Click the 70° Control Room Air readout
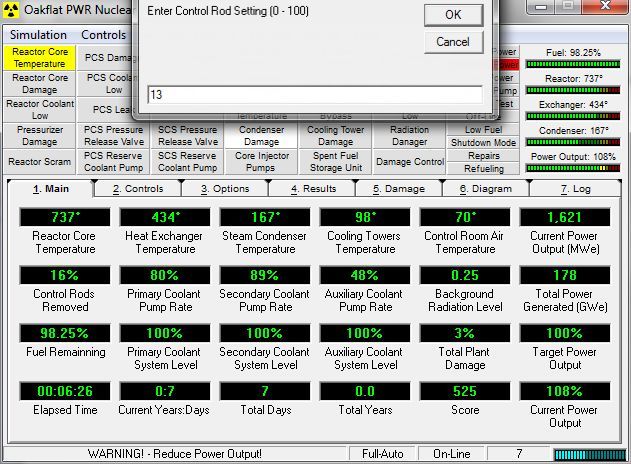 point(465,217)
